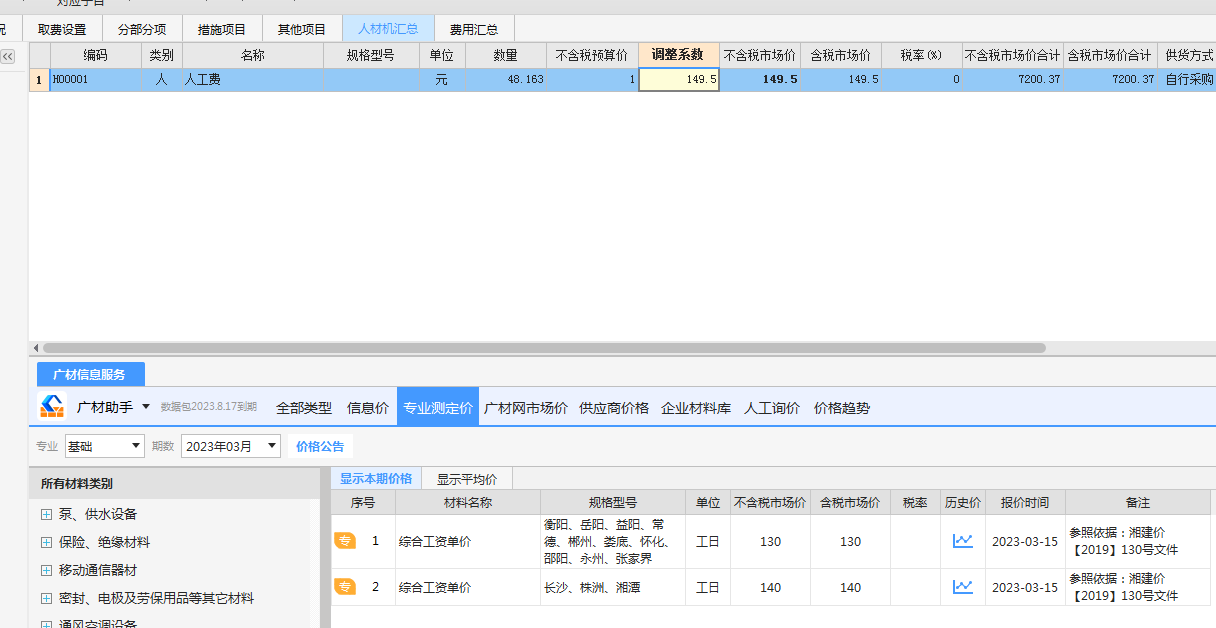This screenshot has width=1216, height=628.
Task: Switch to 其他项目 tab
Action: (302, 29)
